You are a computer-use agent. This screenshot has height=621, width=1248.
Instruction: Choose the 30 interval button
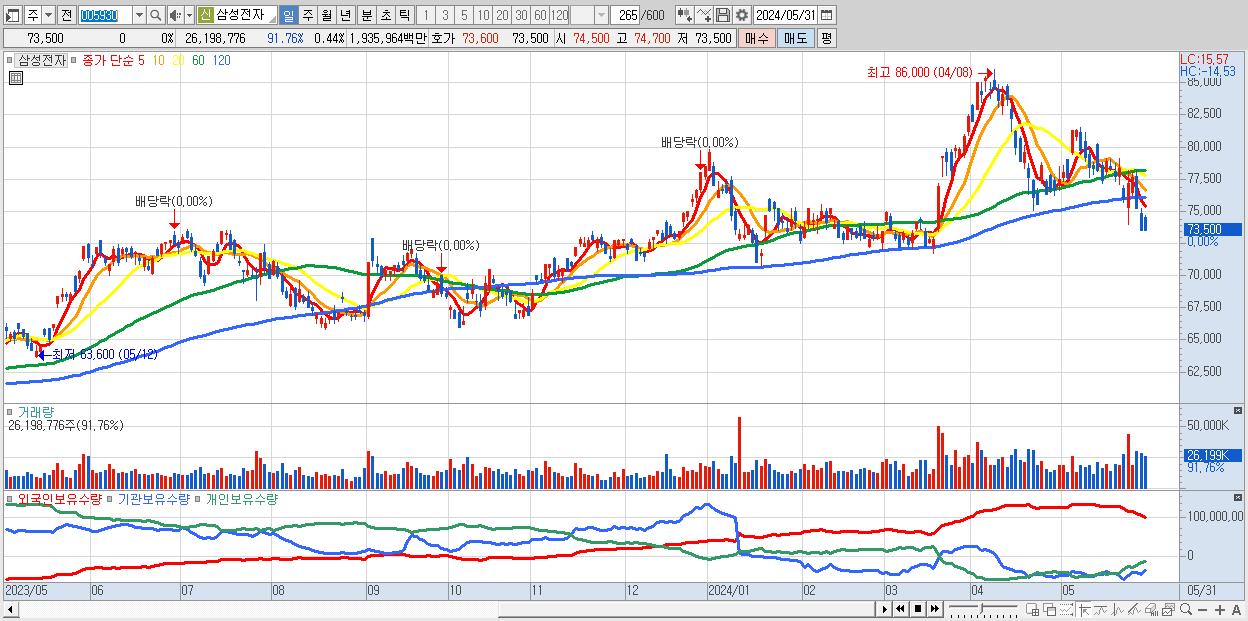pos(521,15)
